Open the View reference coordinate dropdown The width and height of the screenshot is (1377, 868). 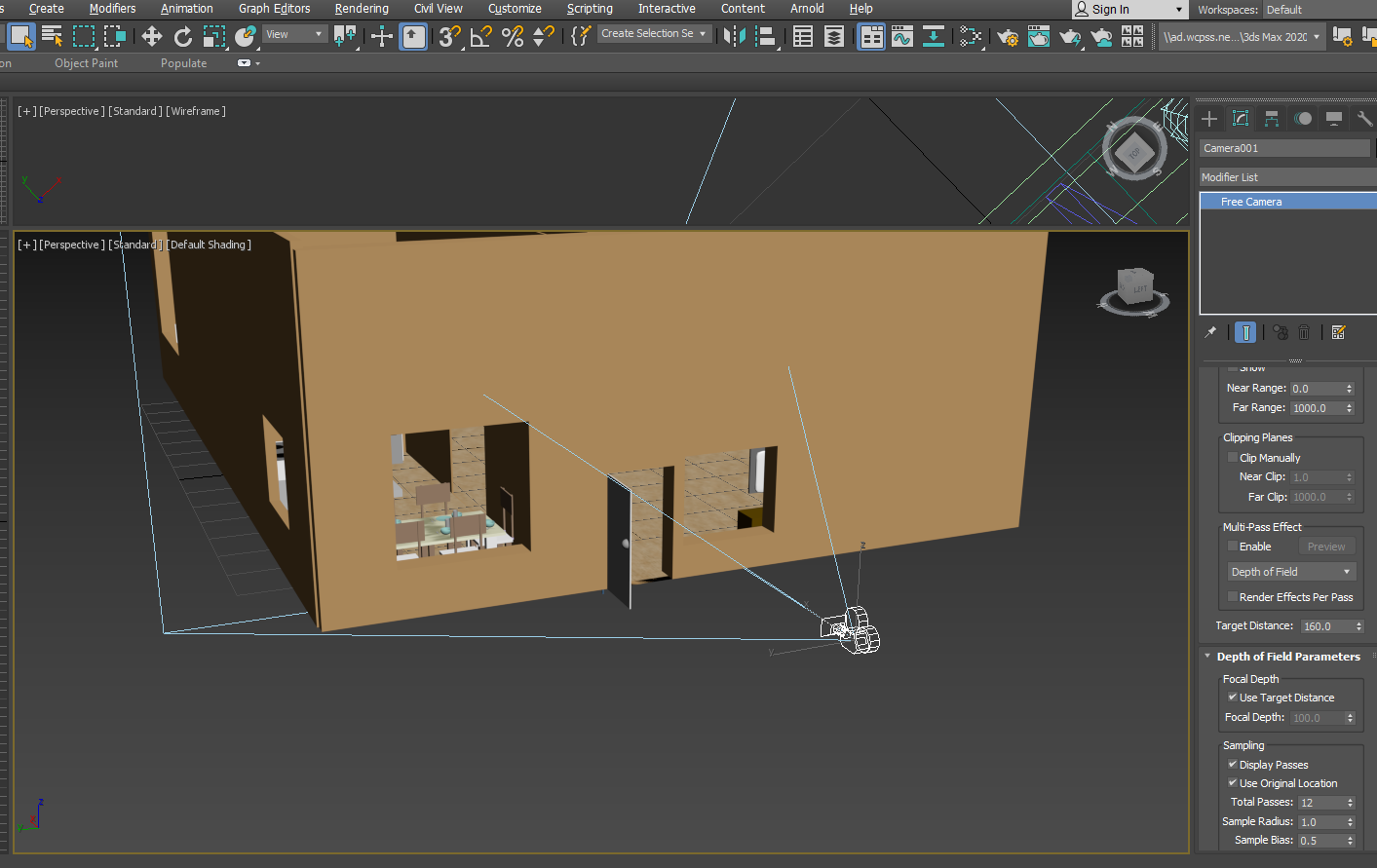click(x=294, y=34)
